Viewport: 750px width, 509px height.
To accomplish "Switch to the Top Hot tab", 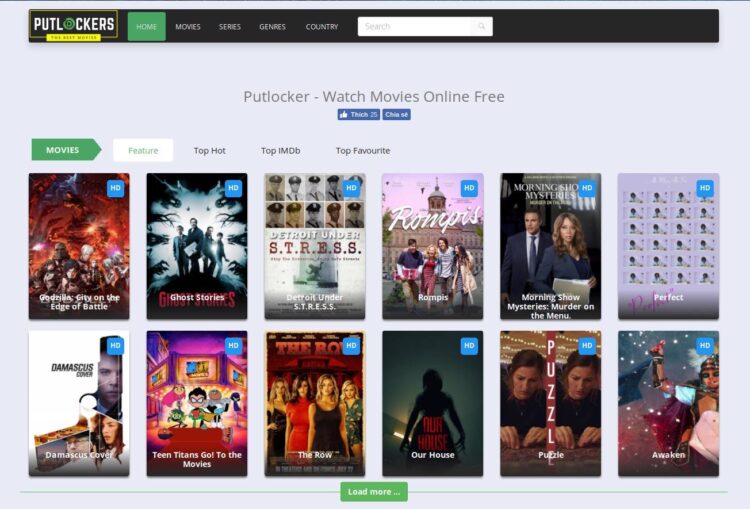I will (210, 150).
